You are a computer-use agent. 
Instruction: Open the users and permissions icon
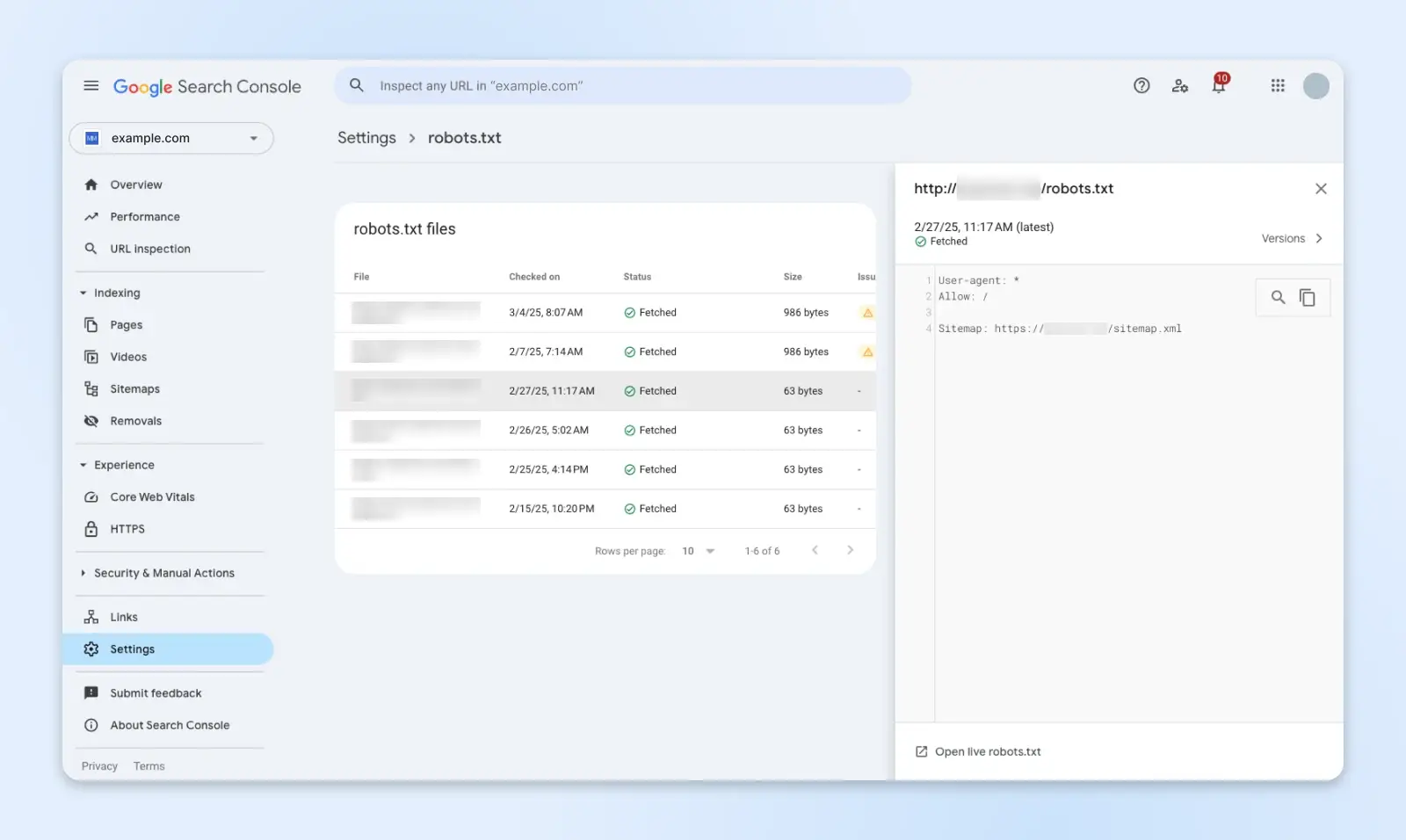click(x=1179, y=86)
